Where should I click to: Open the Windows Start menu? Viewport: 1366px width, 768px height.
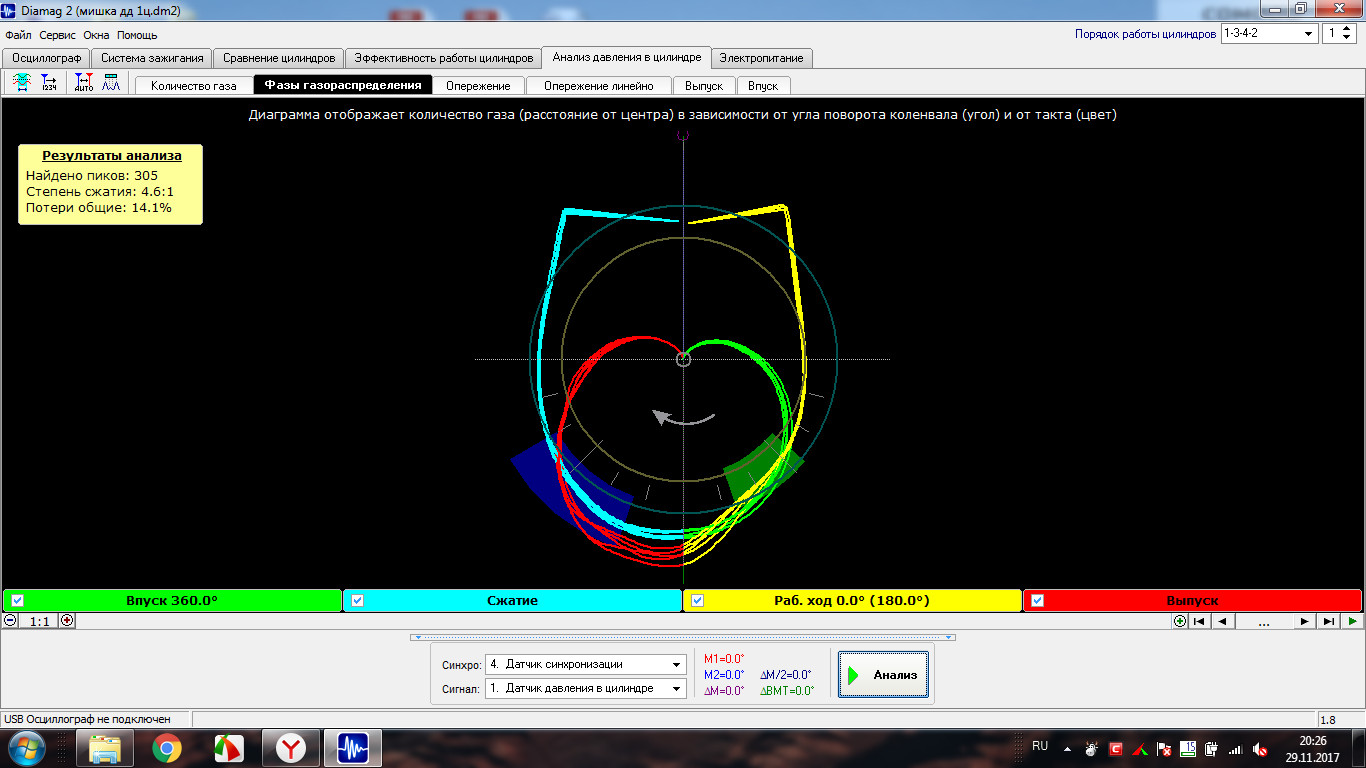[27, 747]
